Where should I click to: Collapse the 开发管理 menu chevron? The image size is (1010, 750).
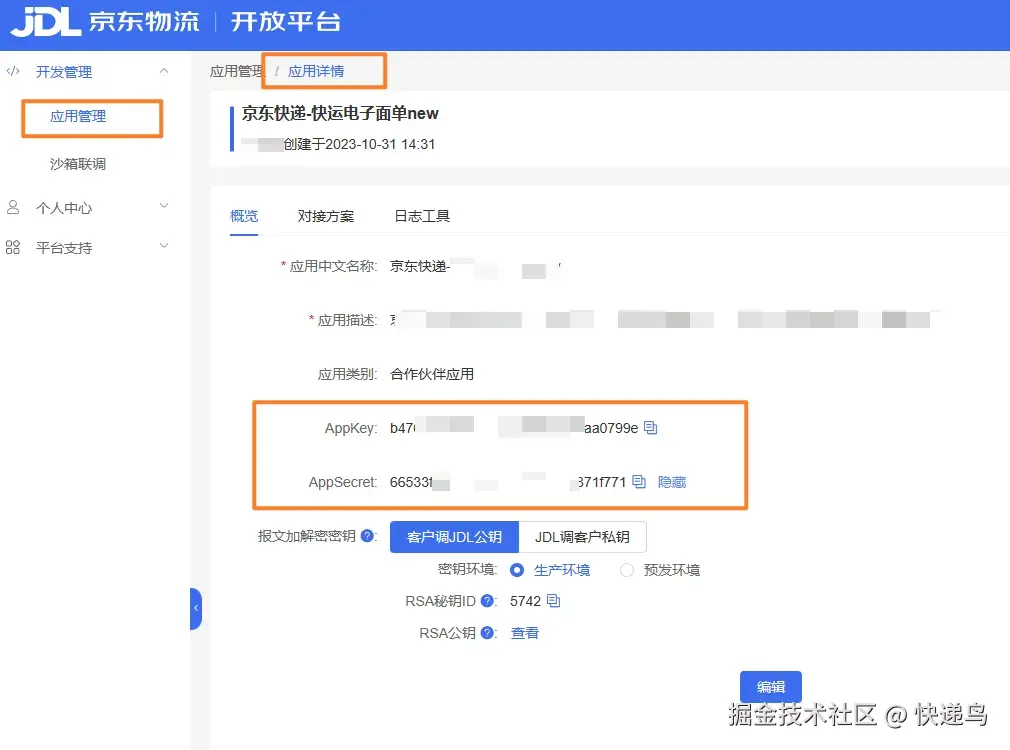[164, 71]
